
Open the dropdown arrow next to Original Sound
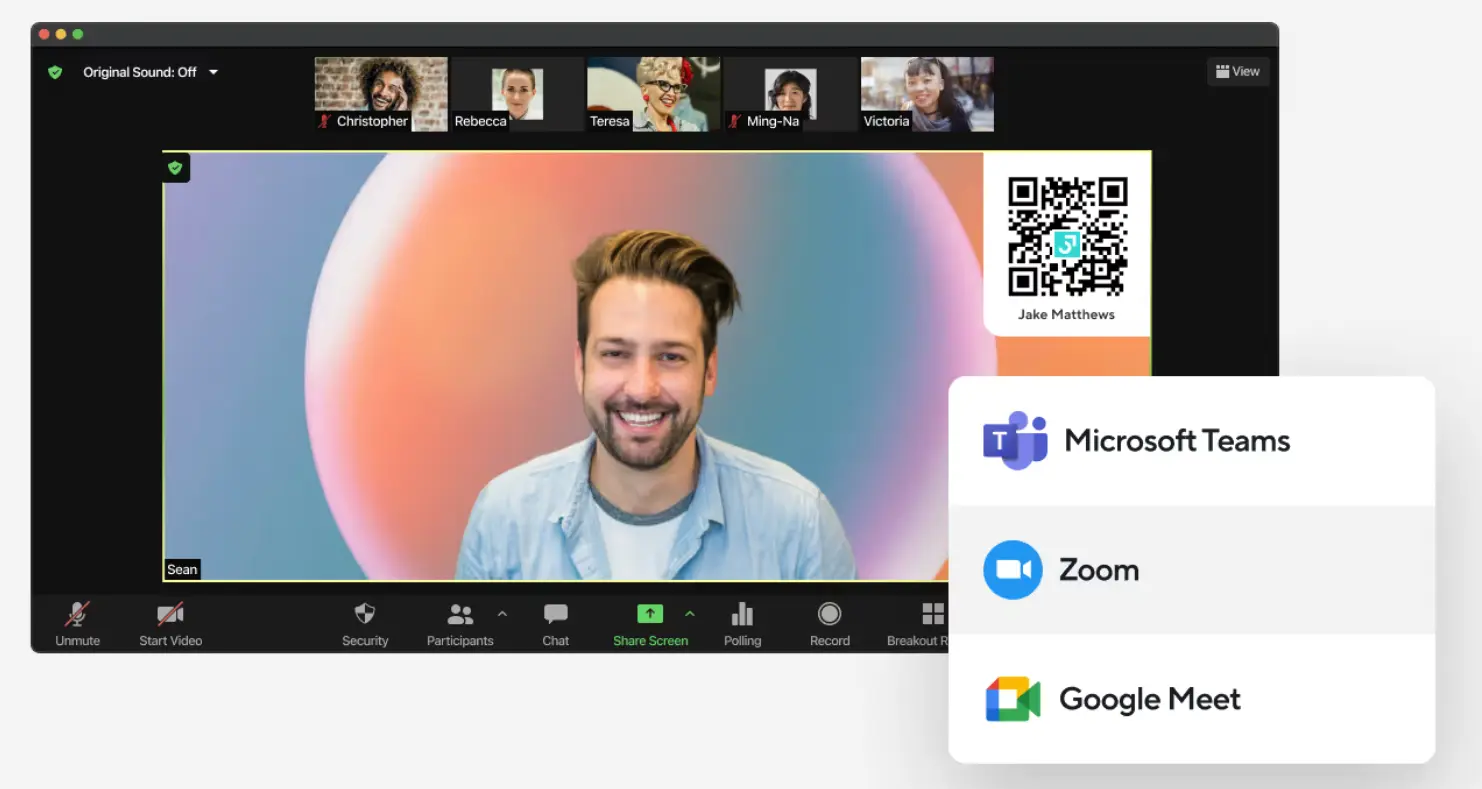tap(213, 72)
